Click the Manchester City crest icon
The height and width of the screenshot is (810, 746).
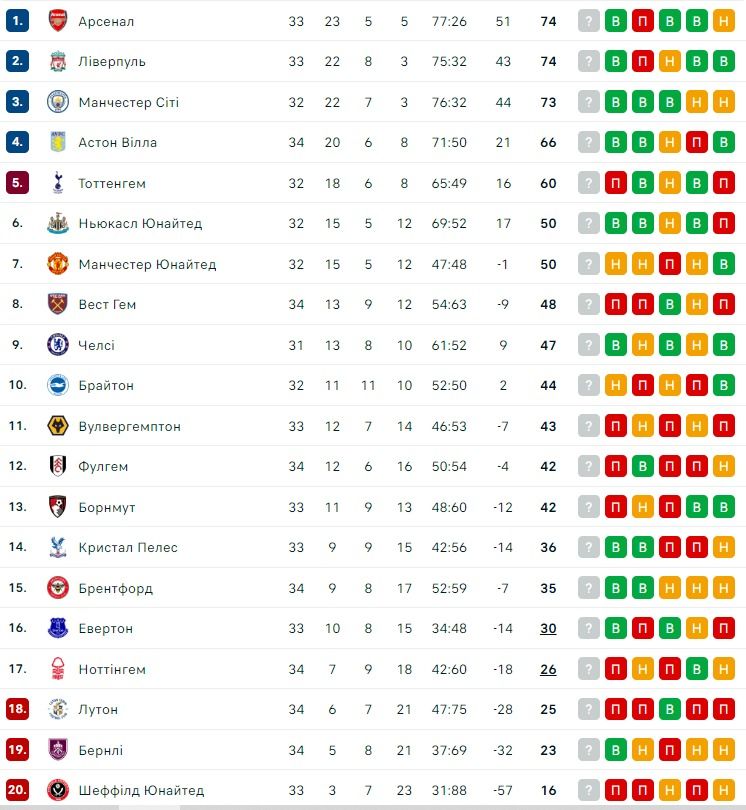tap(57, 102)
